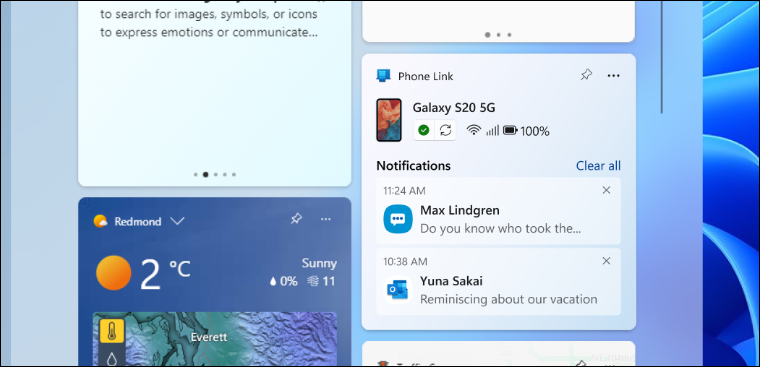Click the Everett label on weather map
760x367 pixels.
click(x=208, y=337)
